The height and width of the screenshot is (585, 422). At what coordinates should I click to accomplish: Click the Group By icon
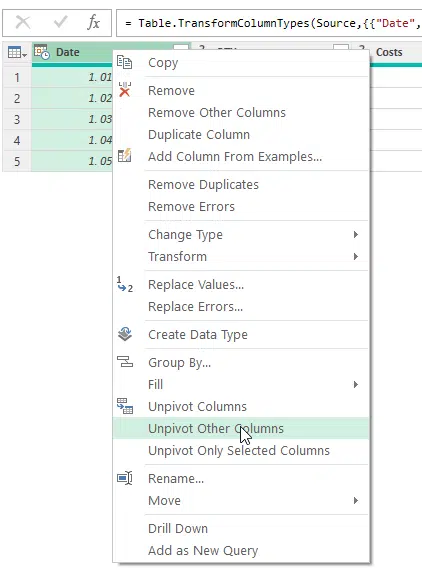tap(125, 362)
